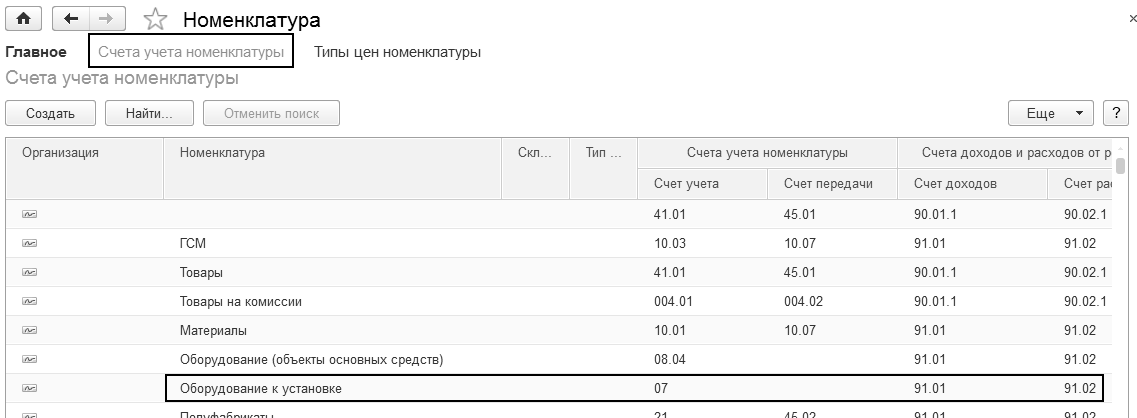The width and height of the screenshot is (1137, 418).
Task: Open help with the question mark button
Action: [1115, 113]
